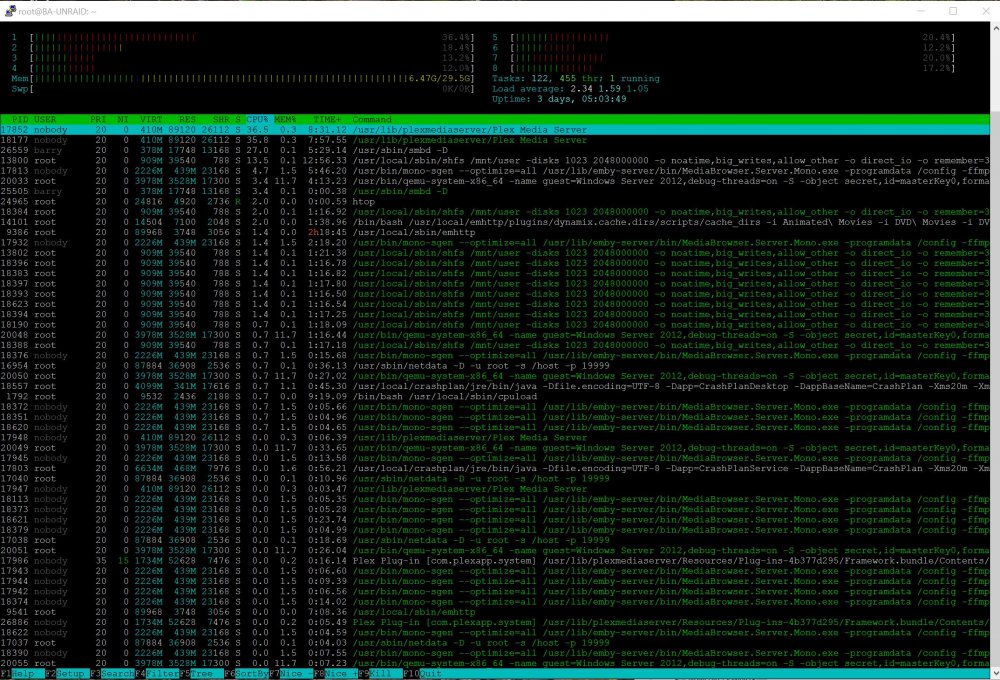The image size is (1000, 680).
Task: Sort by the SHR column header
Action: (221, 119)
